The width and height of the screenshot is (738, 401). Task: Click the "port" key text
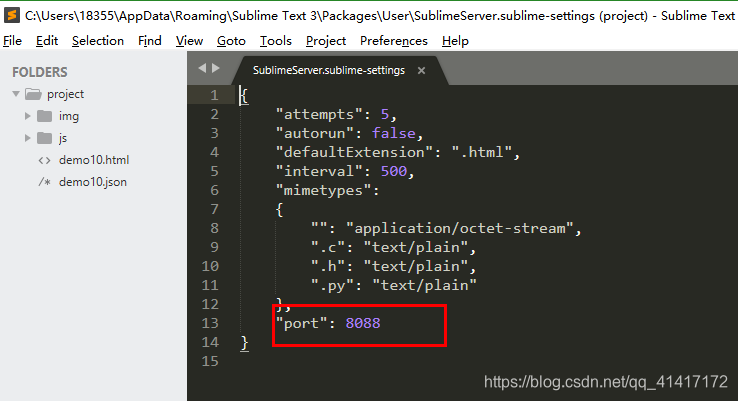coord(301,323)
